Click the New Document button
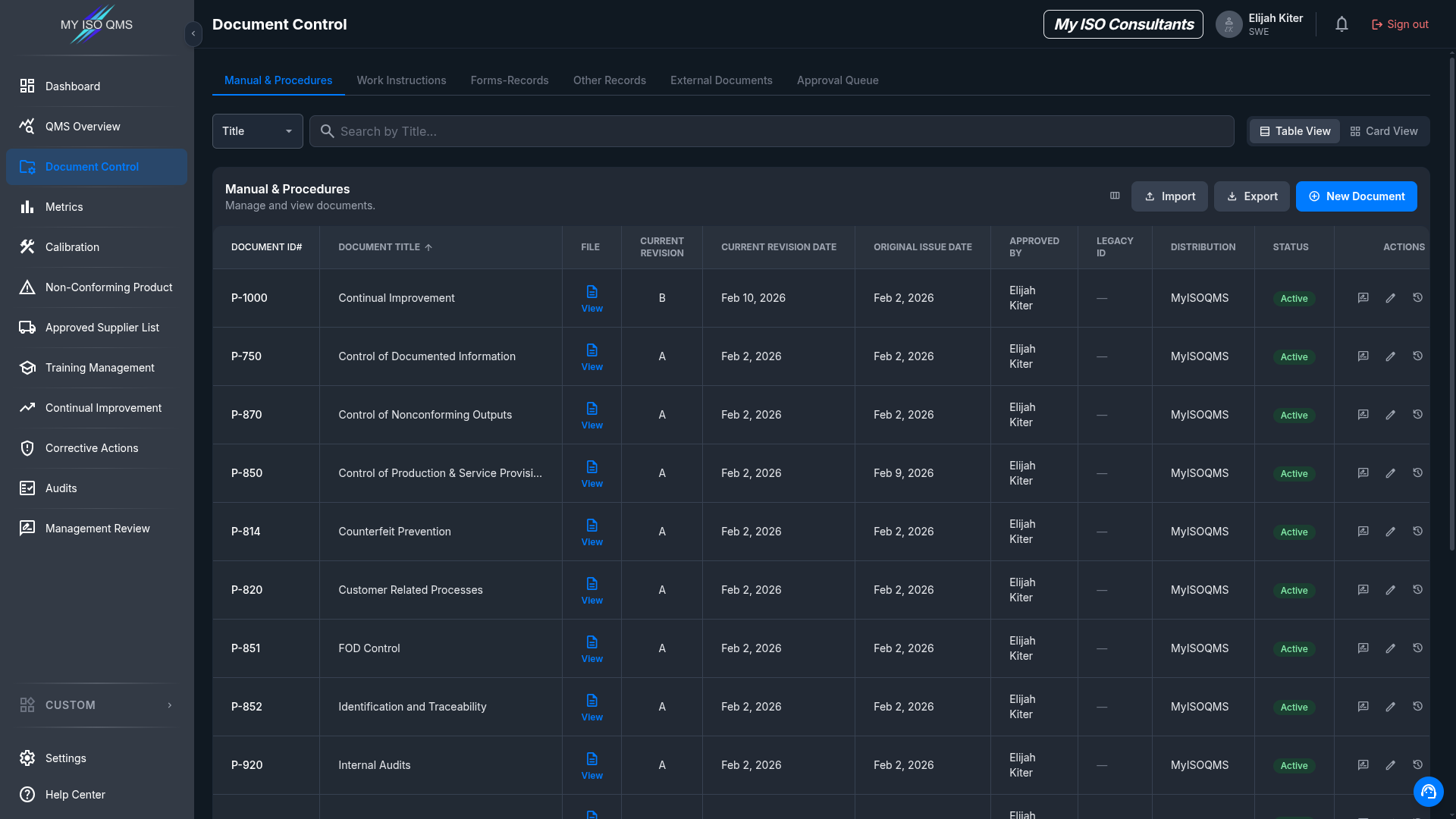 (x=1356, y=196)
